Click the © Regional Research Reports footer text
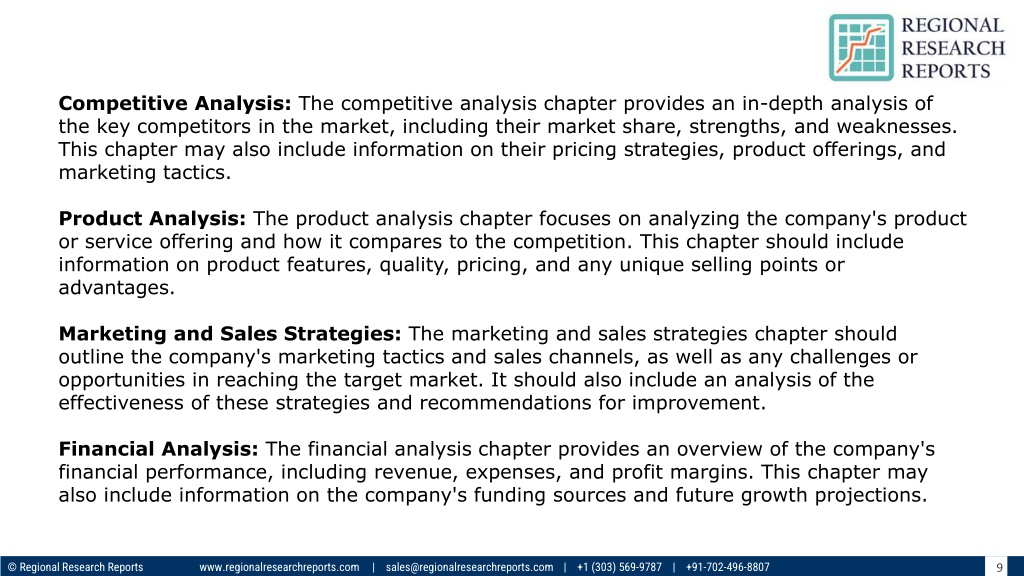 (x=75, y=567)
